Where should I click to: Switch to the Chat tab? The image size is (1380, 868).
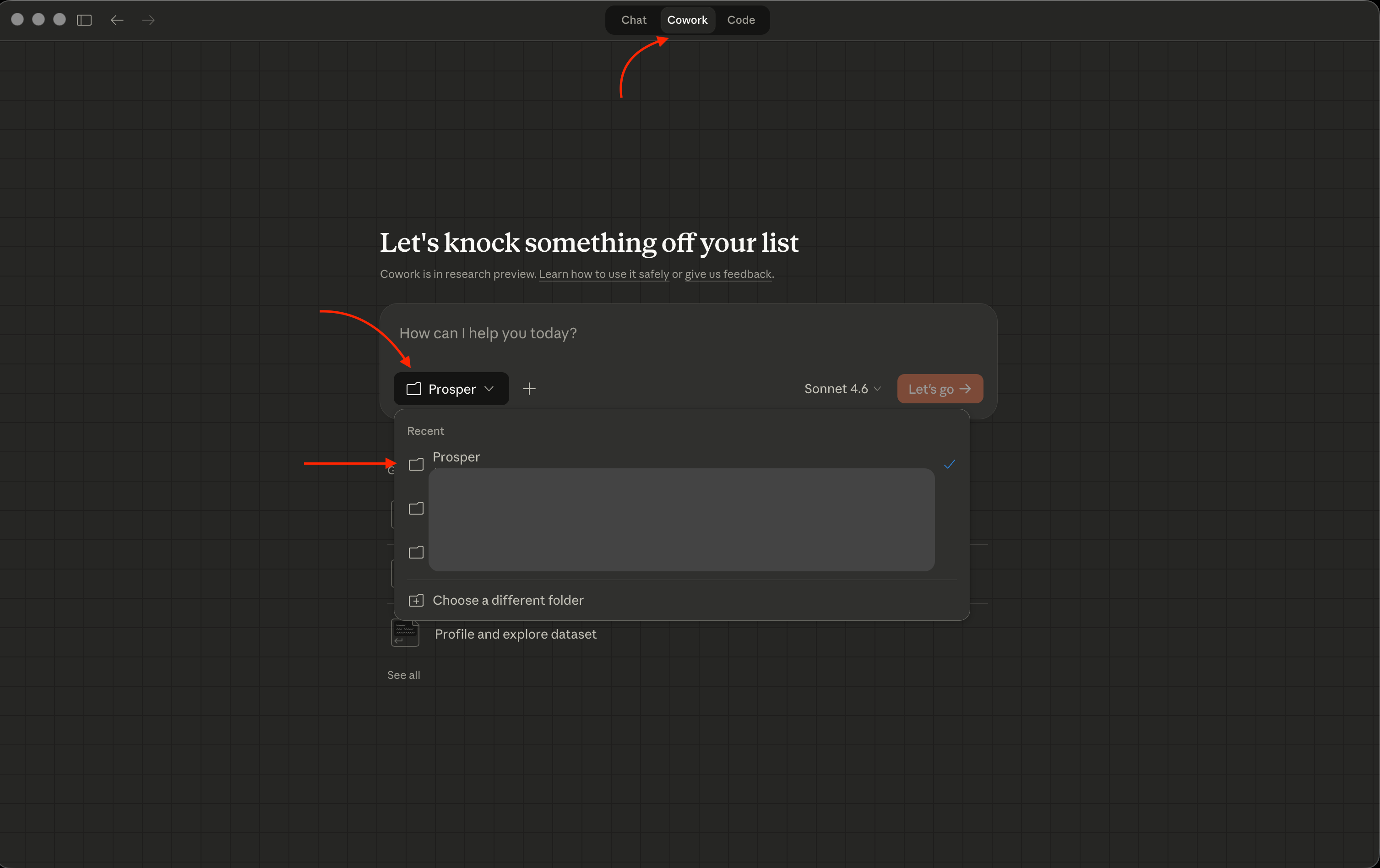pyautogui.click(x=633, y=20)
